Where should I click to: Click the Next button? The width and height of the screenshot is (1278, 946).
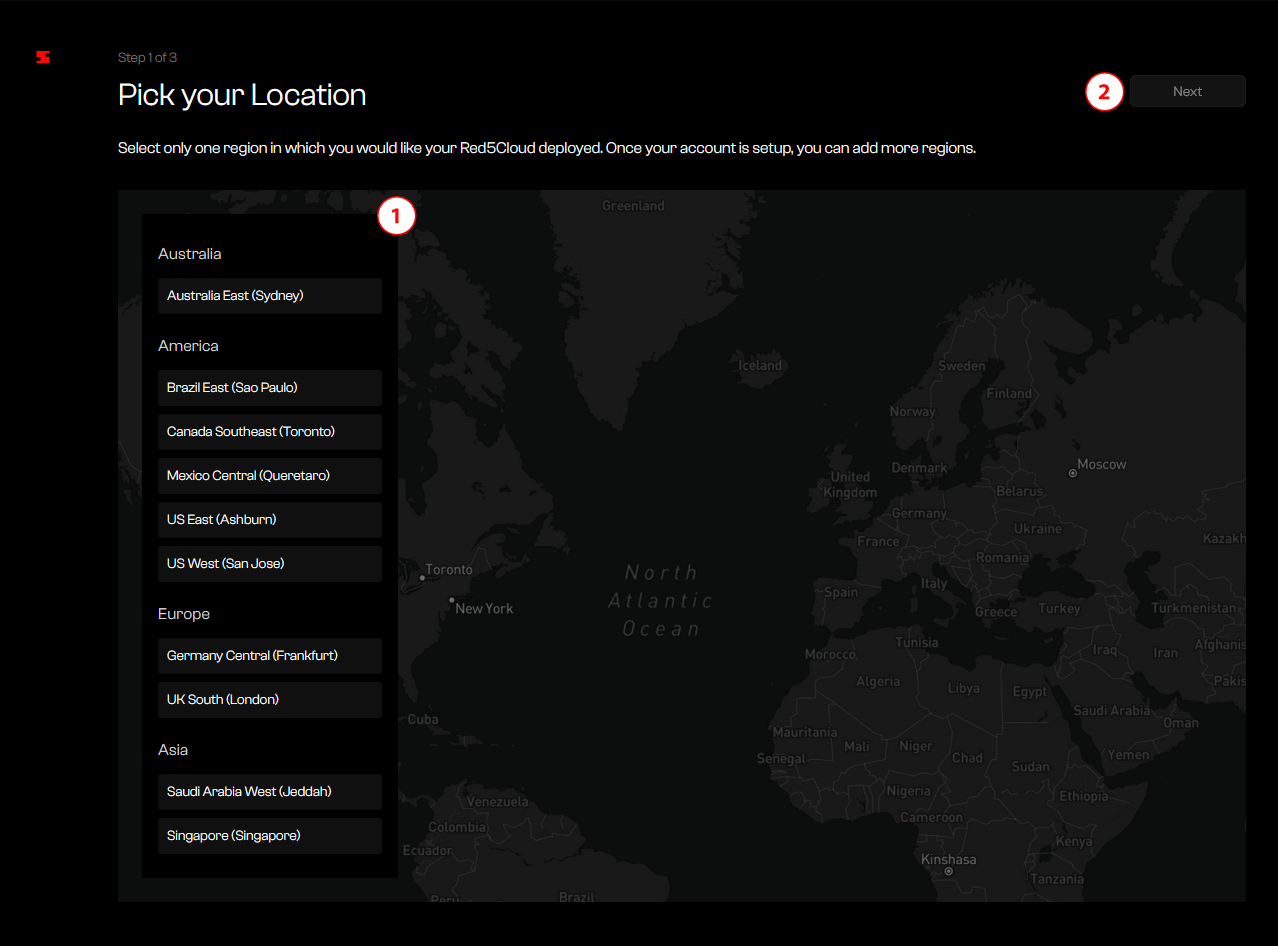pyautogui.click(x=1188, y=91)
